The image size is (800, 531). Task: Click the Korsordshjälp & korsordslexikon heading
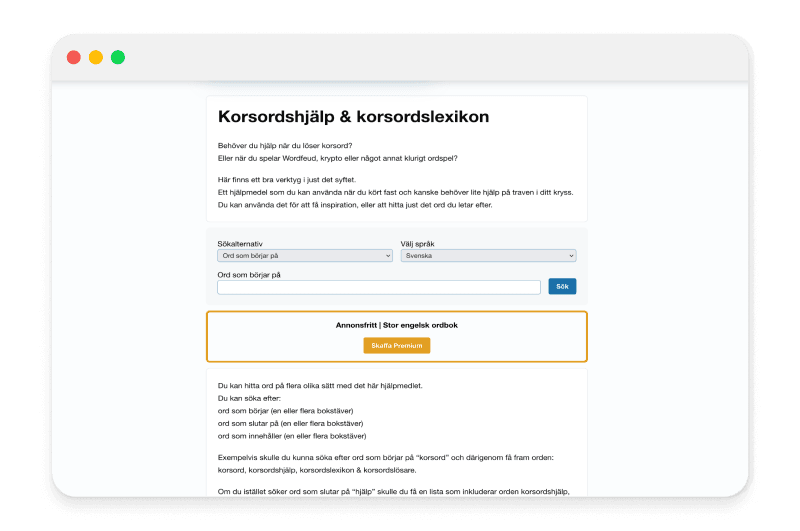353,117
